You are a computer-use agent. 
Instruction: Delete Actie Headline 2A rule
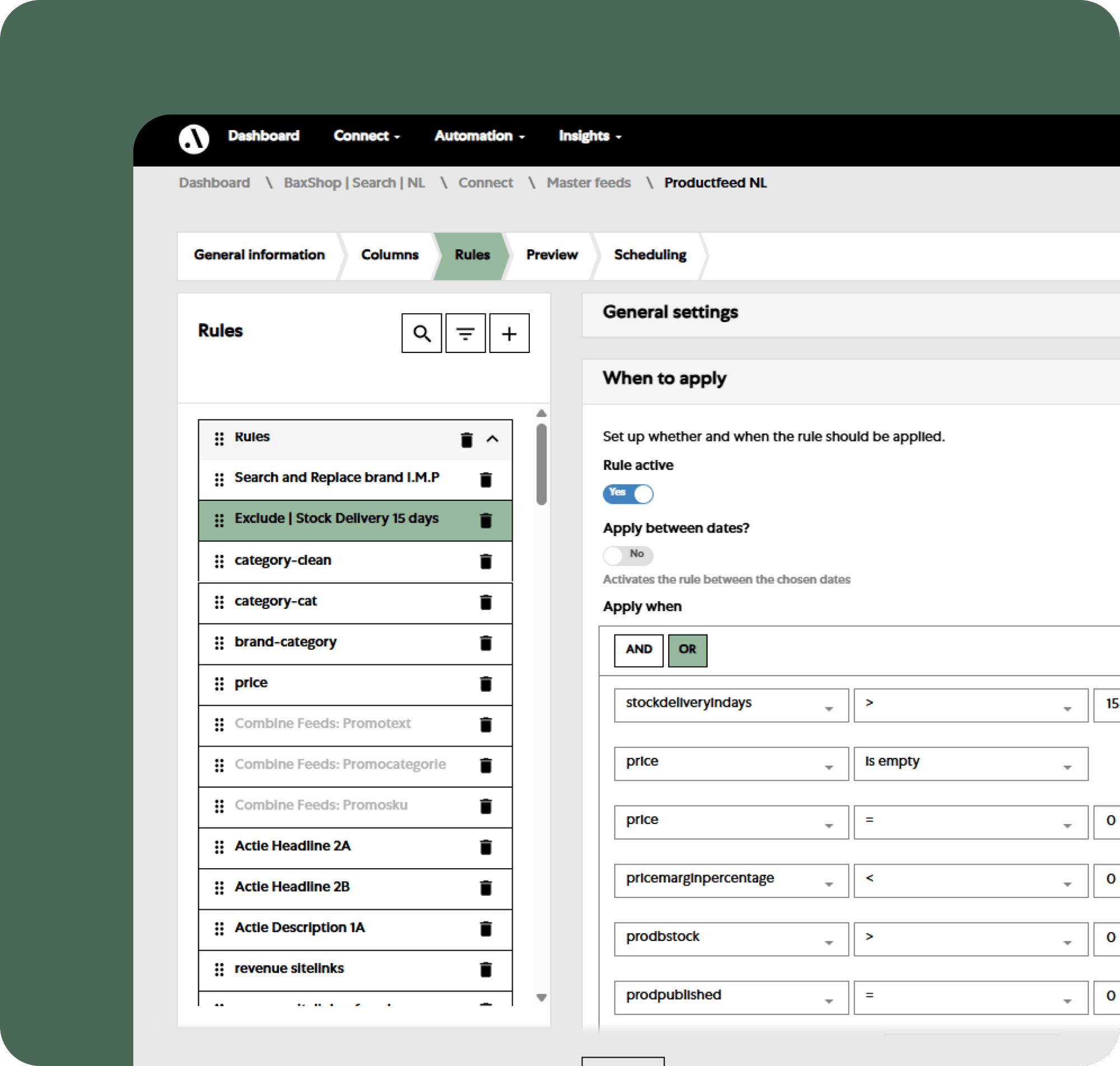(x=486, y=848)
